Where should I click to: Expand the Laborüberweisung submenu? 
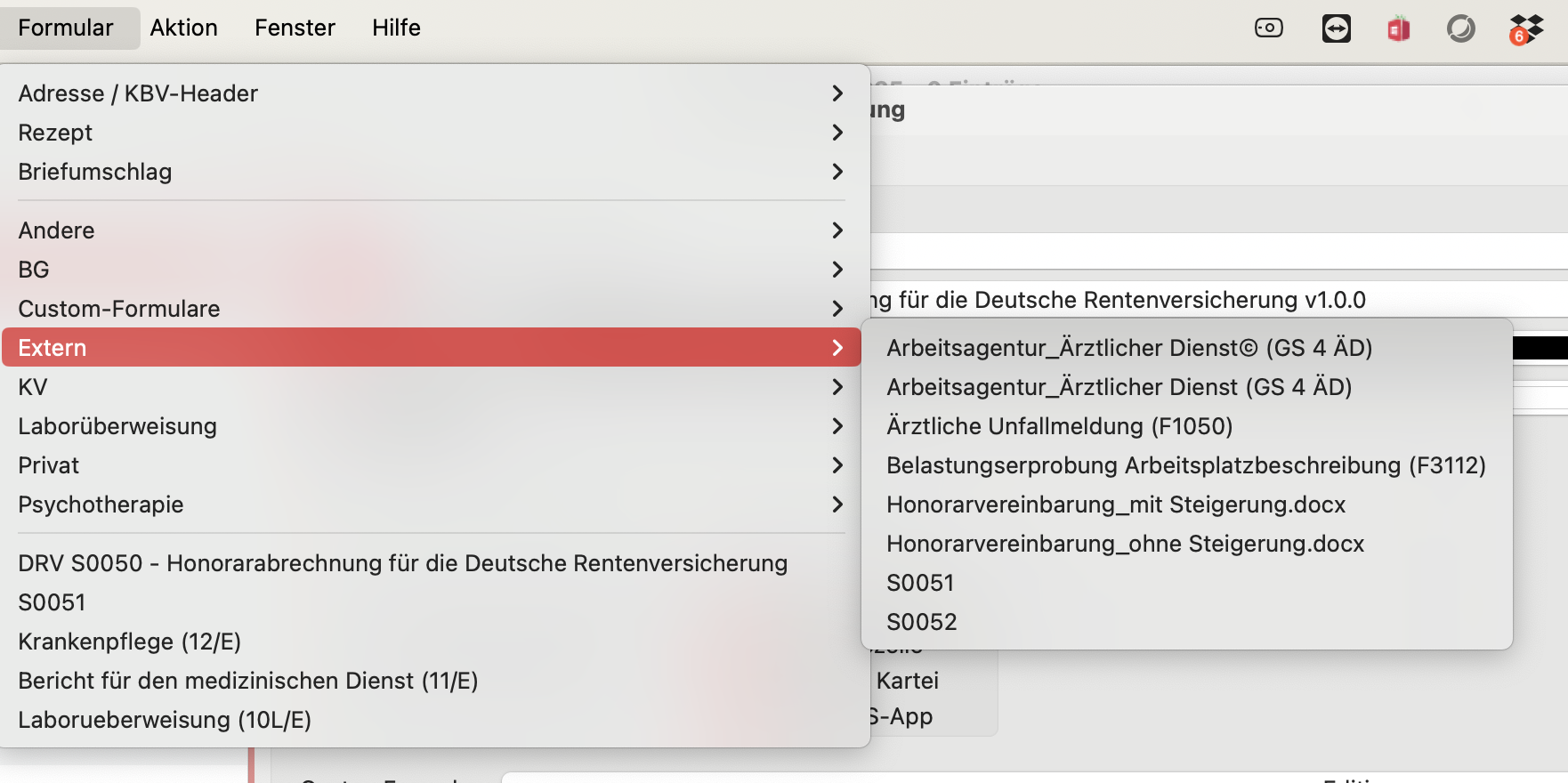tap(432, 426)
